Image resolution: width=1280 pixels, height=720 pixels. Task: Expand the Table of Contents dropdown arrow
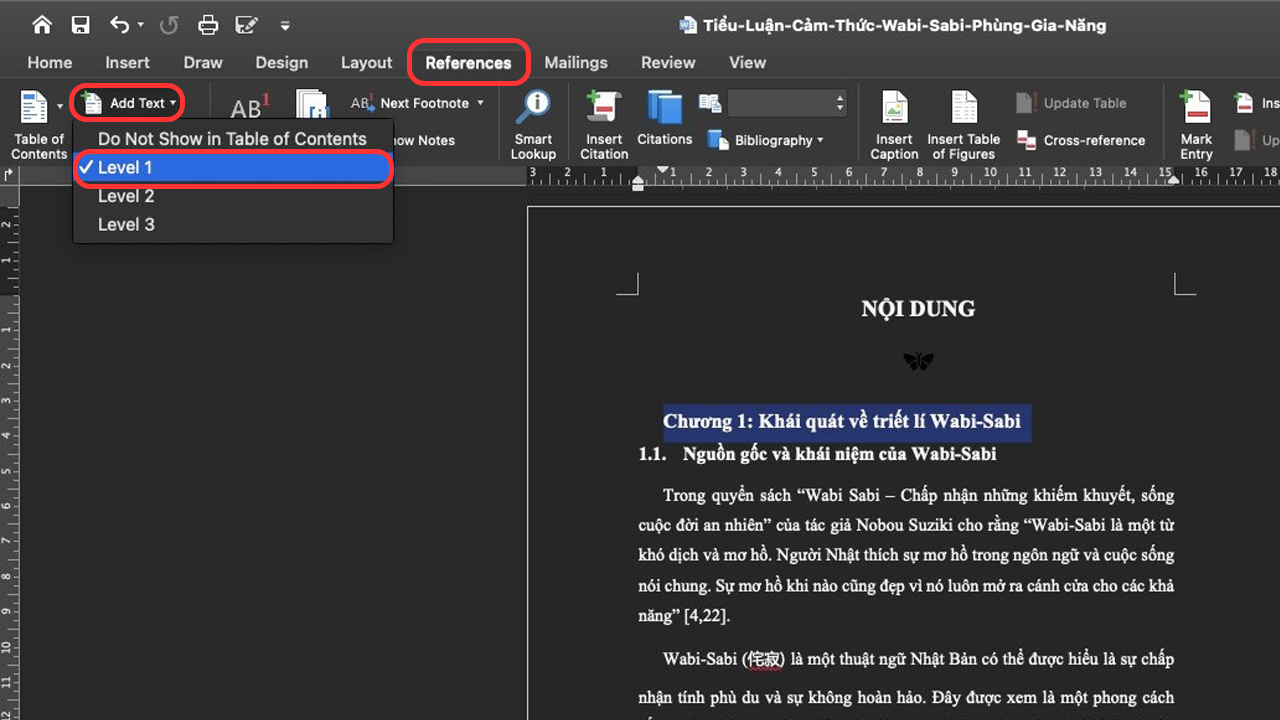(x=61, y=106)
